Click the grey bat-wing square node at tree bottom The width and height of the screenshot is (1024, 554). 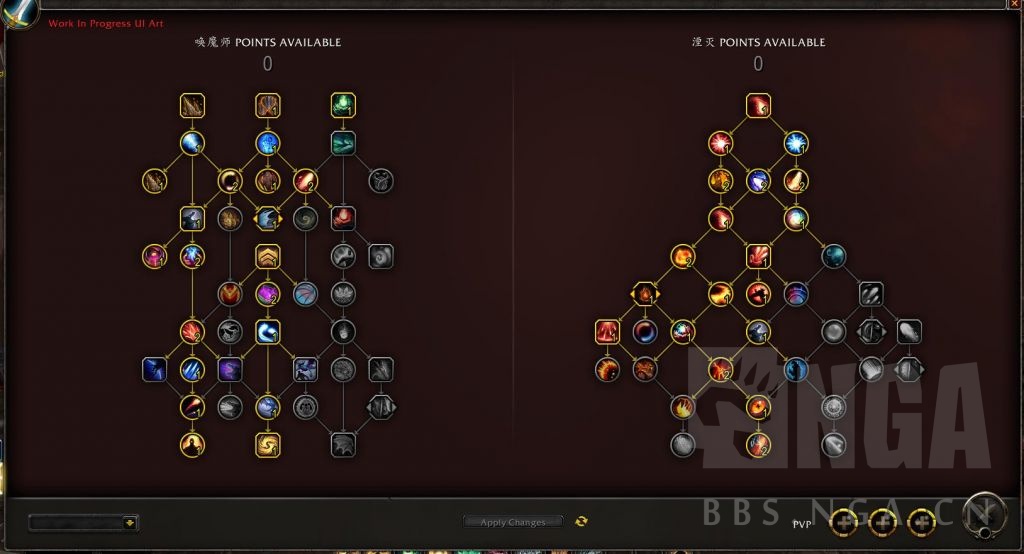pos(343,445)
